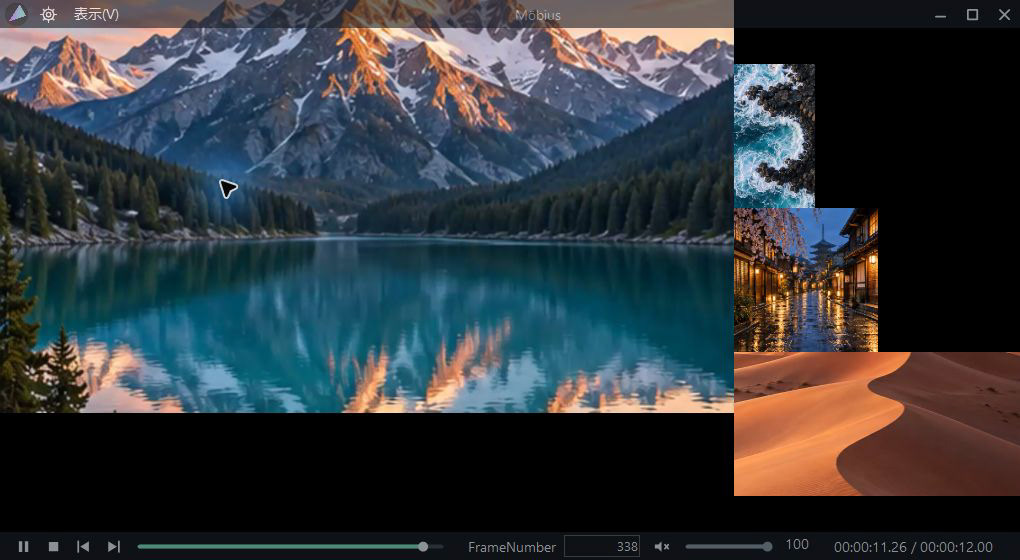
Task: Select the Japanese street night thumbnail
Action: [x=806, y=280]
